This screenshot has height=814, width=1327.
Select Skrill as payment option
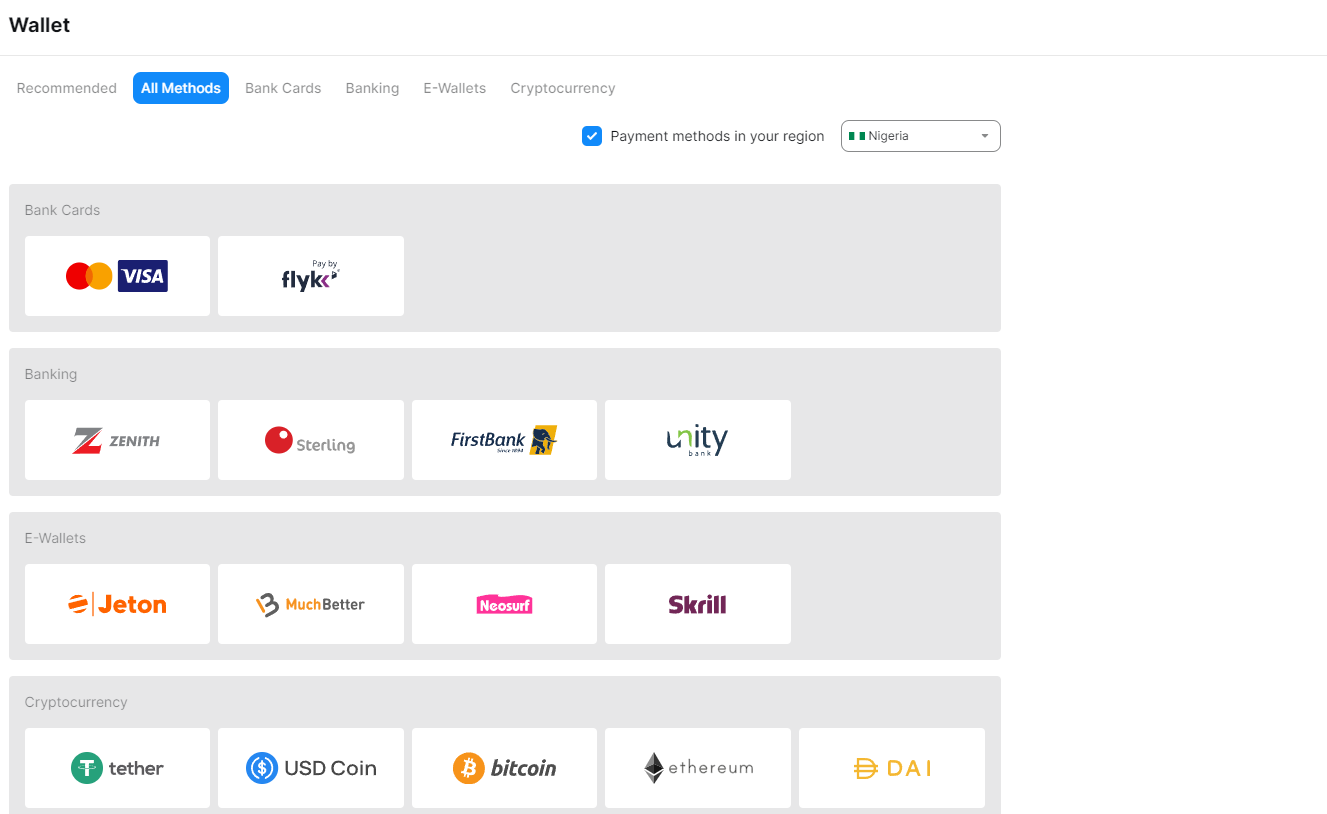[697, 604]
